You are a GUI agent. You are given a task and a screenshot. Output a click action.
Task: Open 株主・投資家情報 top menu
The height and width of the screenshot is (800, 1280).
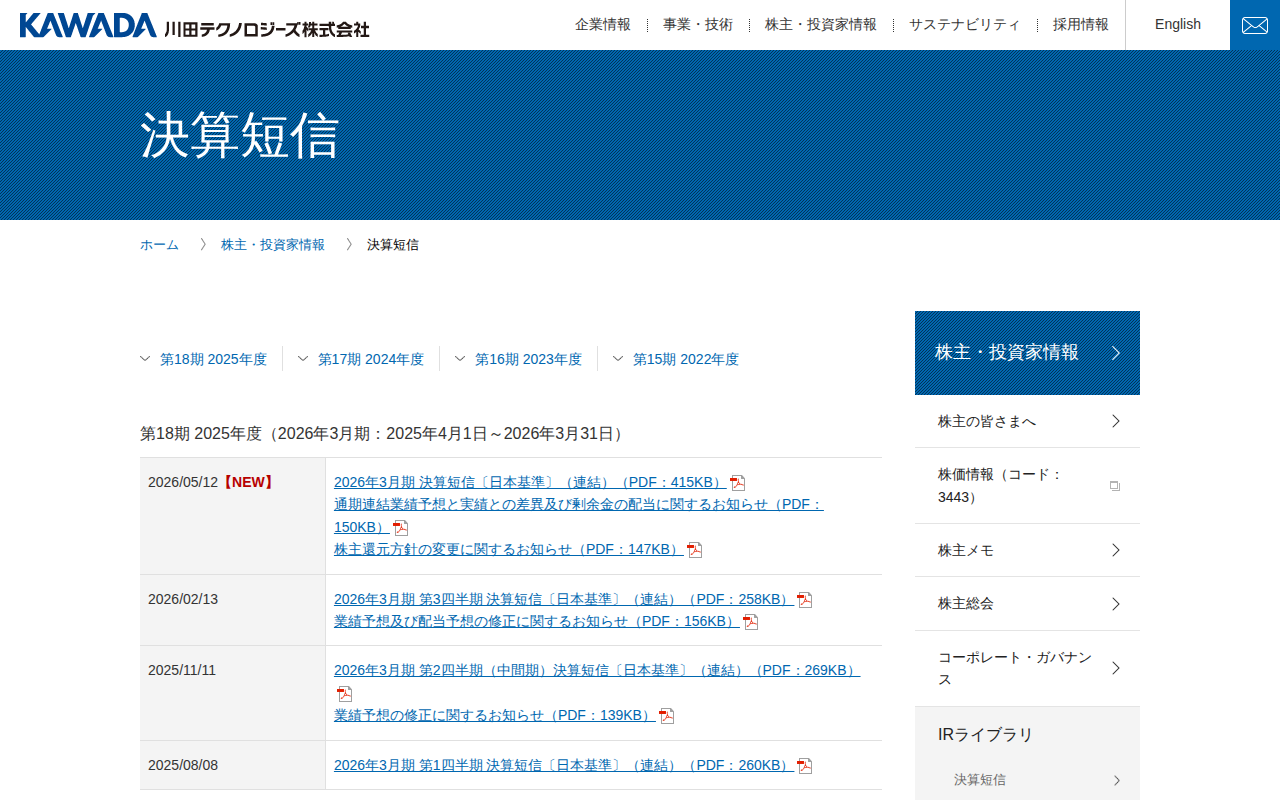point(821,25)
